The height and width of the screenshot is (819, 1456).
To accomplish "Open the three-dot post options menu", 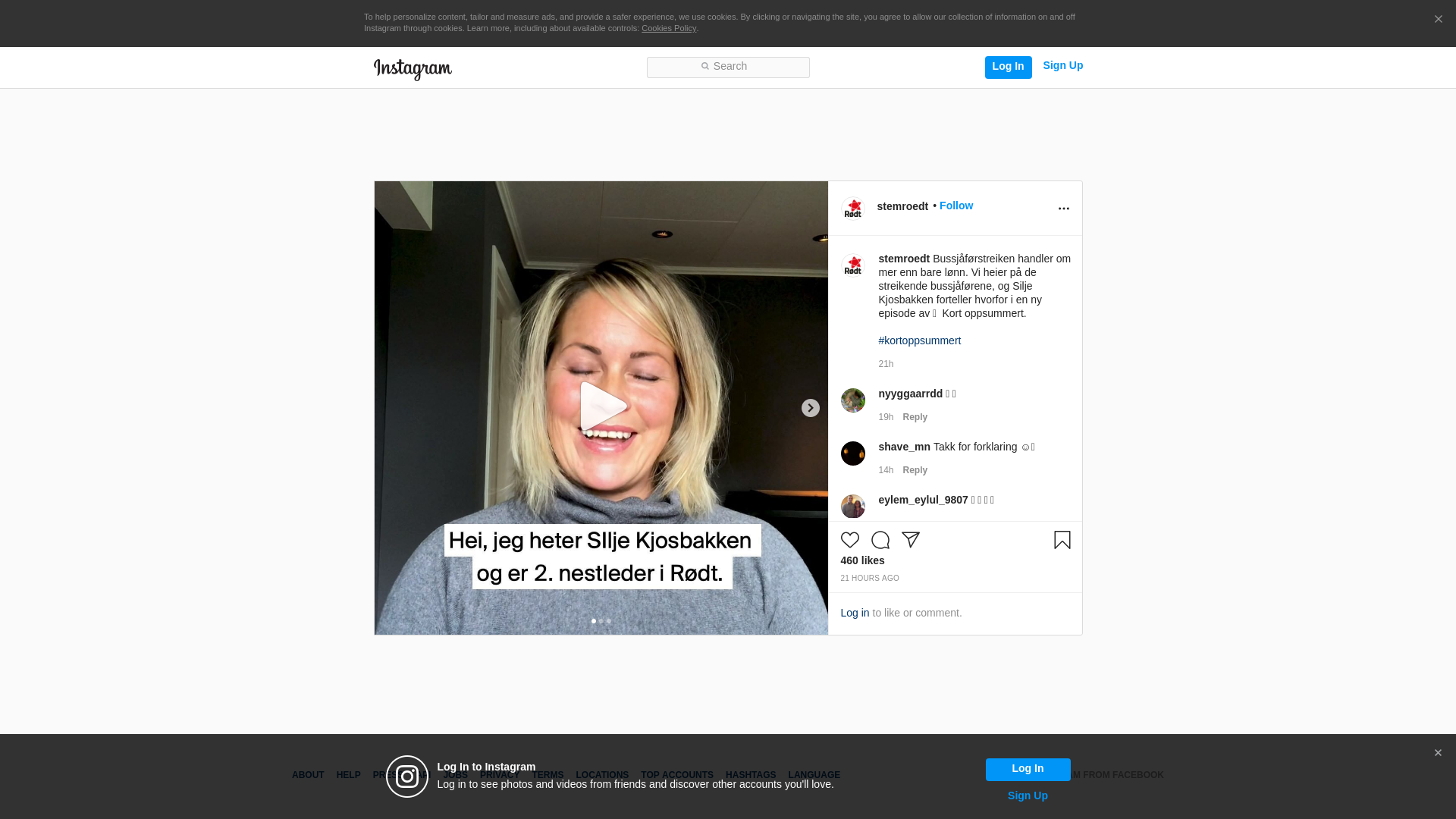I will click(1063, 209).
